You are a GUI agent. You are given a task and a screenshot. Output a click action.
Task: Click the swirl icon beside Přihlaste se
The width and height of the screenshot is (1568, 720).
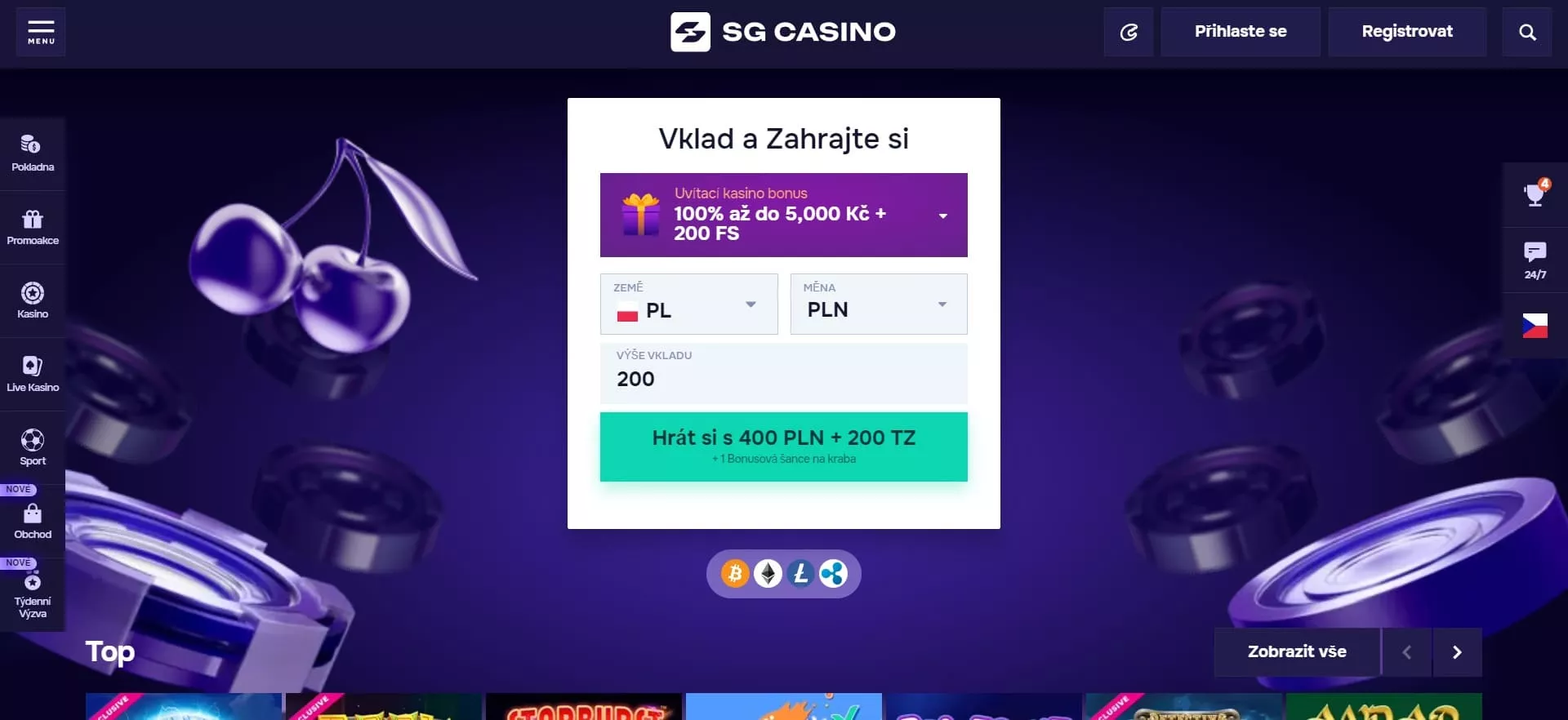click(x=1129, y=32)
